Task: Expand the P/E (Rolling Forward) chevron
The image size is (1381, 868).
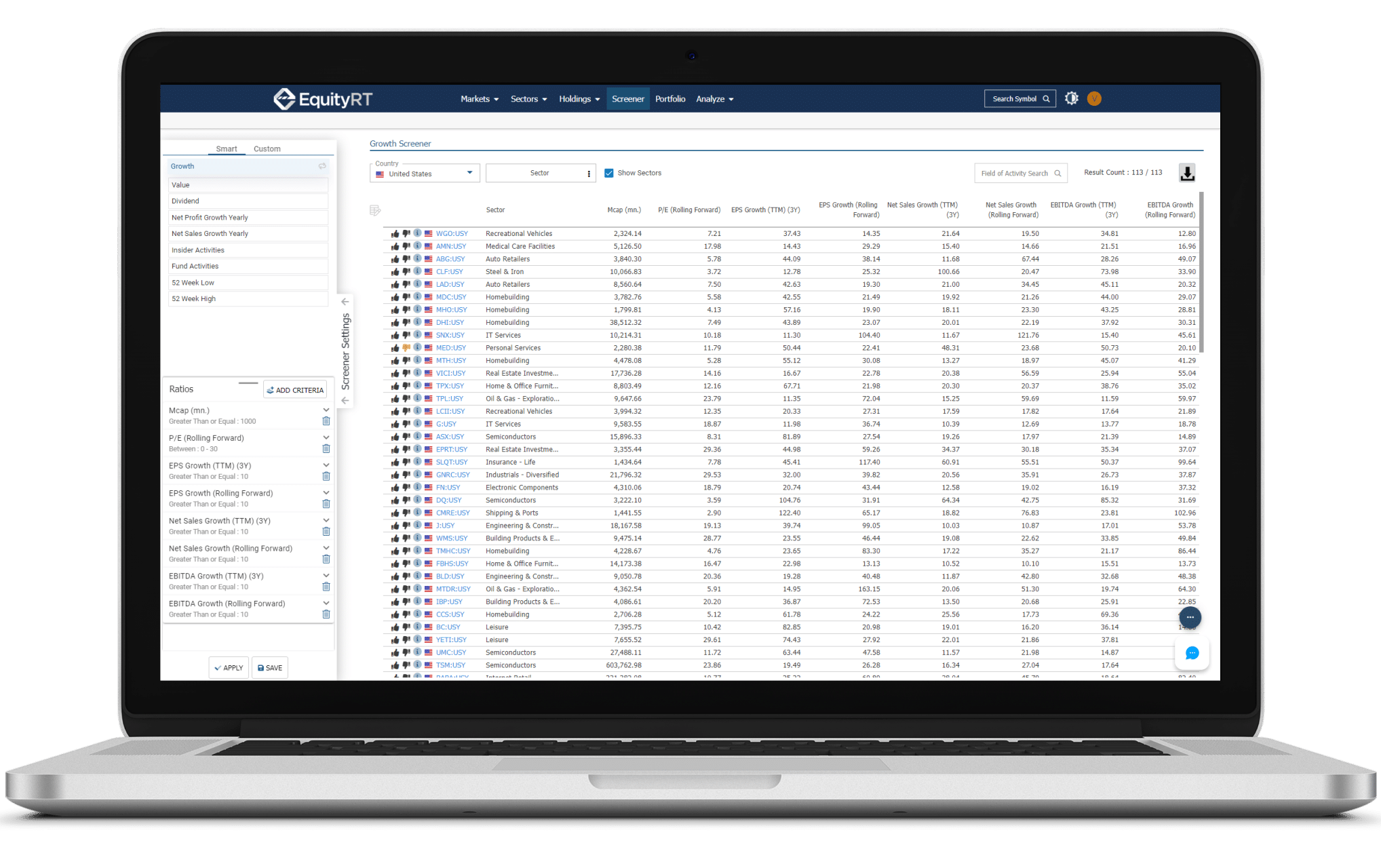Action: click(326, 438)
